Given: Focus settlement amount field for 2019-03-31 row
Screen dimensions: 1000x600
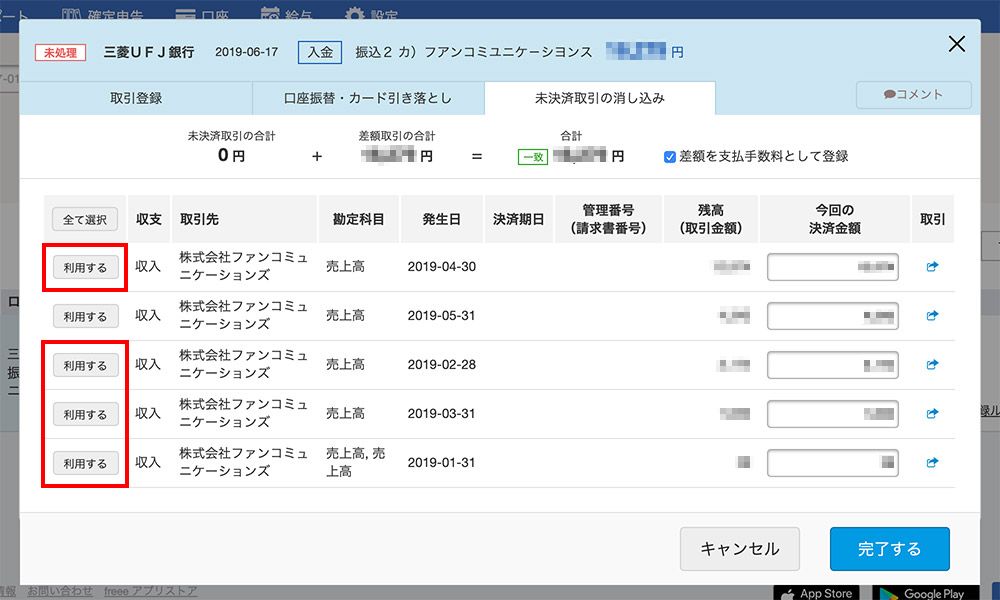Looking at the screenshot, I should tap(833, 414).
